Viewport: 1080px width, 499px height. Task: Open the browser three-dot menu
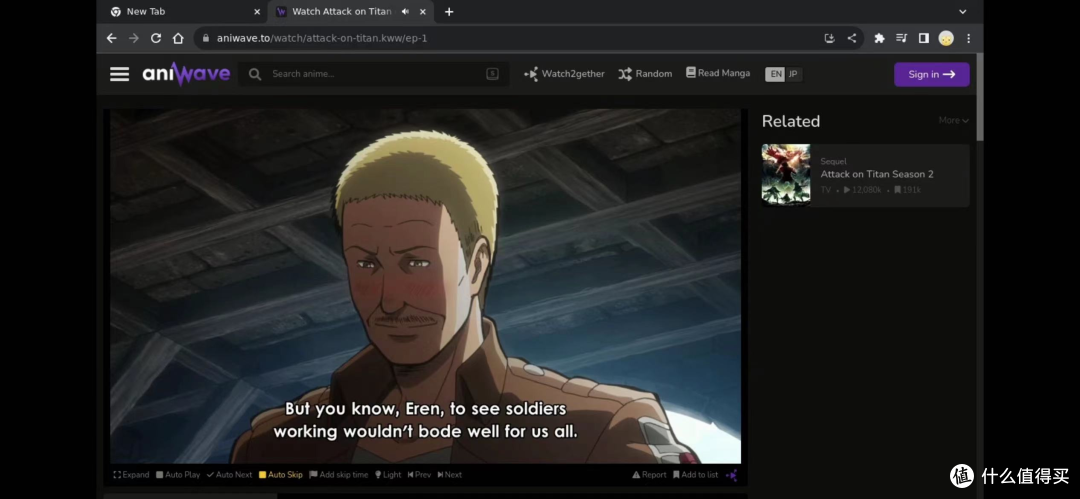[x=968, y=38]
